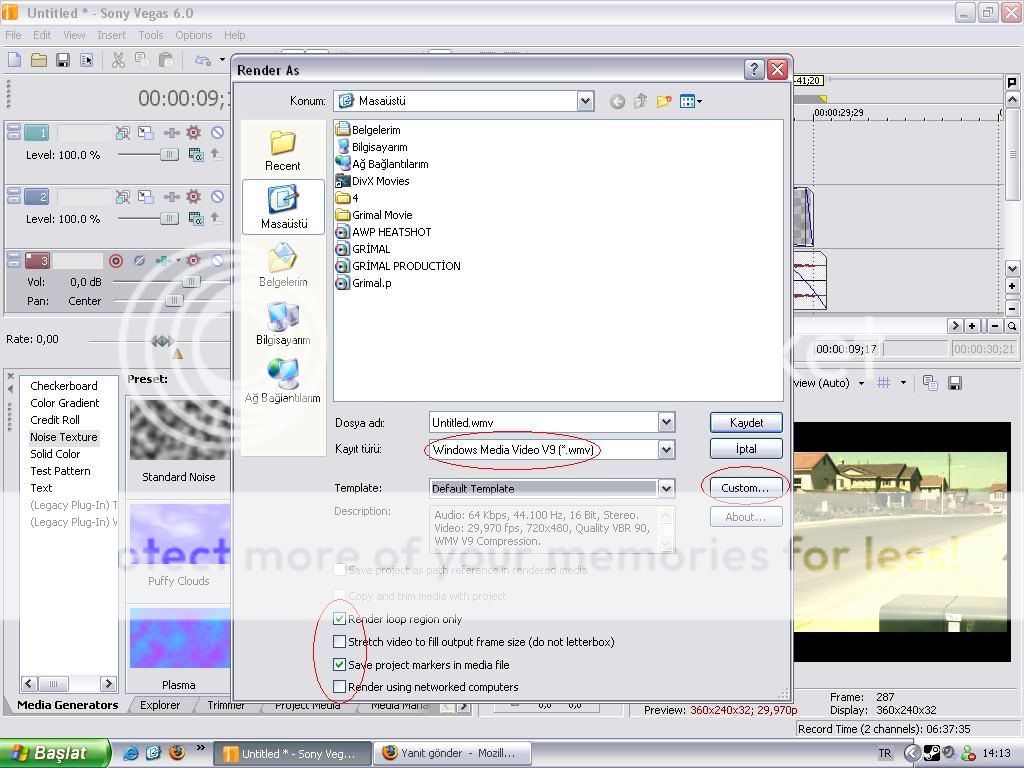
Task: Go up one folder level
Action: [640, 101]
